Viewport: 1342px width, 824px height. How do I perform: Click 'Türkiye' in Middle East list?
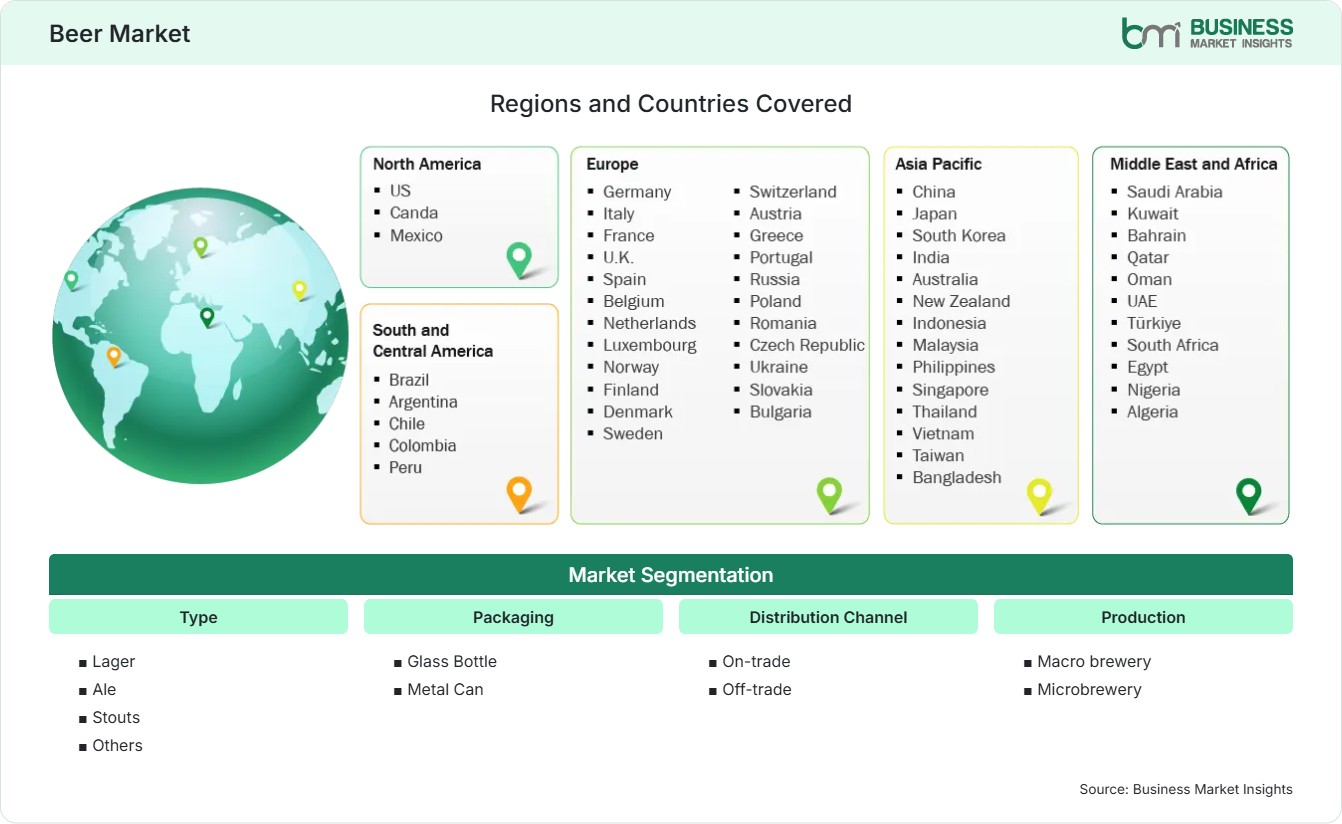(1154, 323)
